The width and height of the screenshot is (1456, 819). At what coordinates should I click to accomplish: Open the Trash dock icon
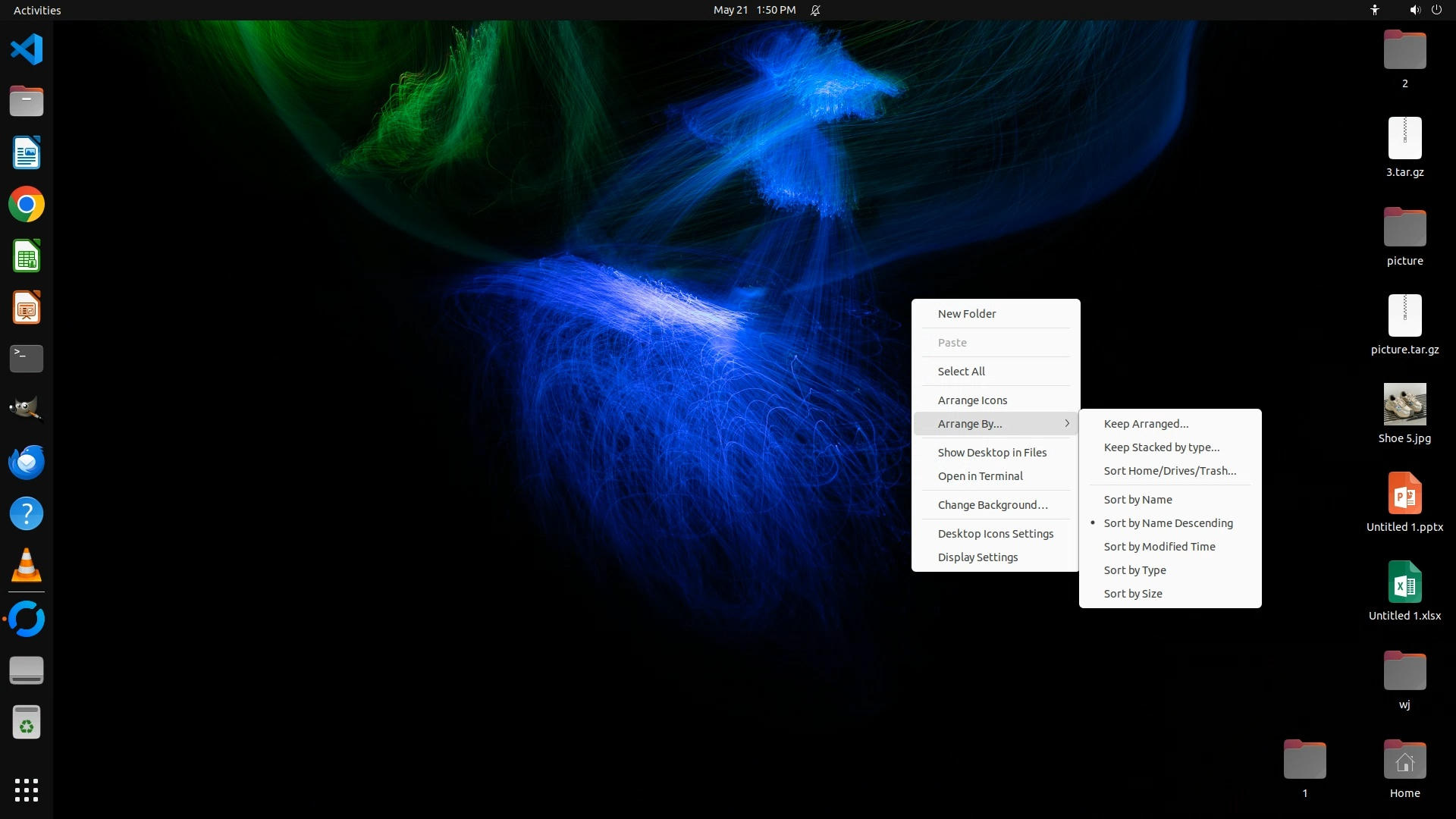(27, 723)
